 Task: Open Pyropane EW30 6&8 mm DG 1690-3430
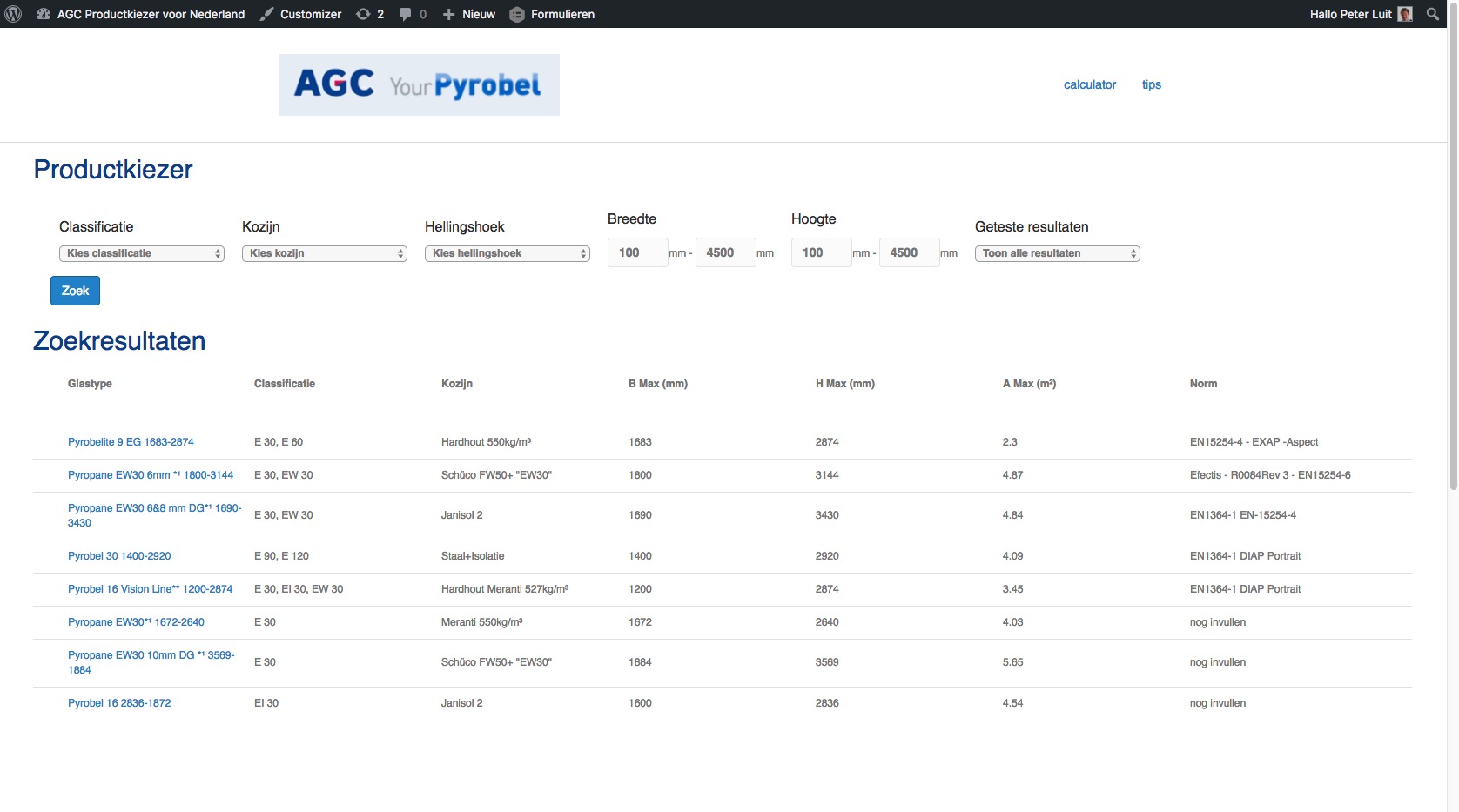pos(154,515)
